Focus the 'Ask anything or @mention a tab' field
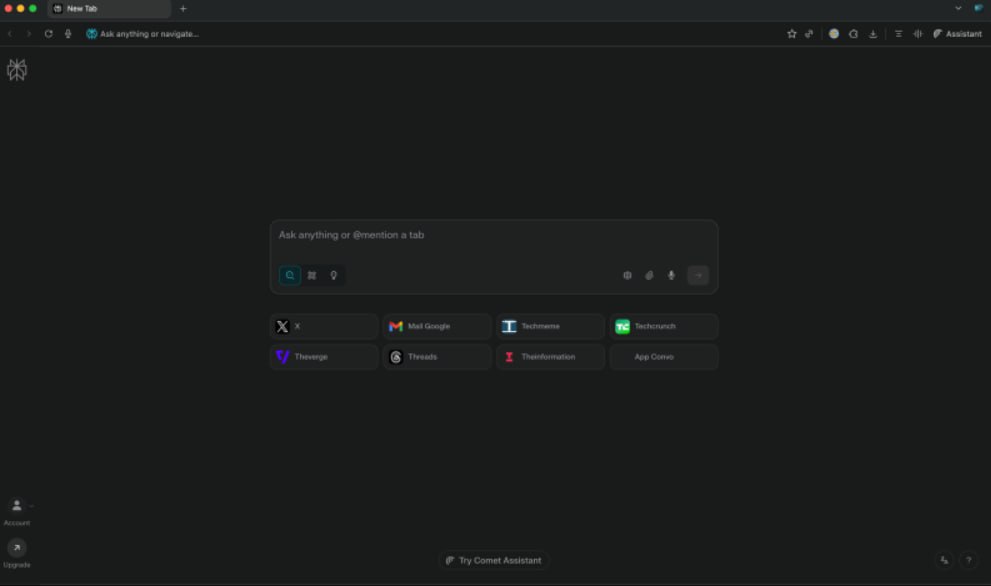 [x=494, y=235]
